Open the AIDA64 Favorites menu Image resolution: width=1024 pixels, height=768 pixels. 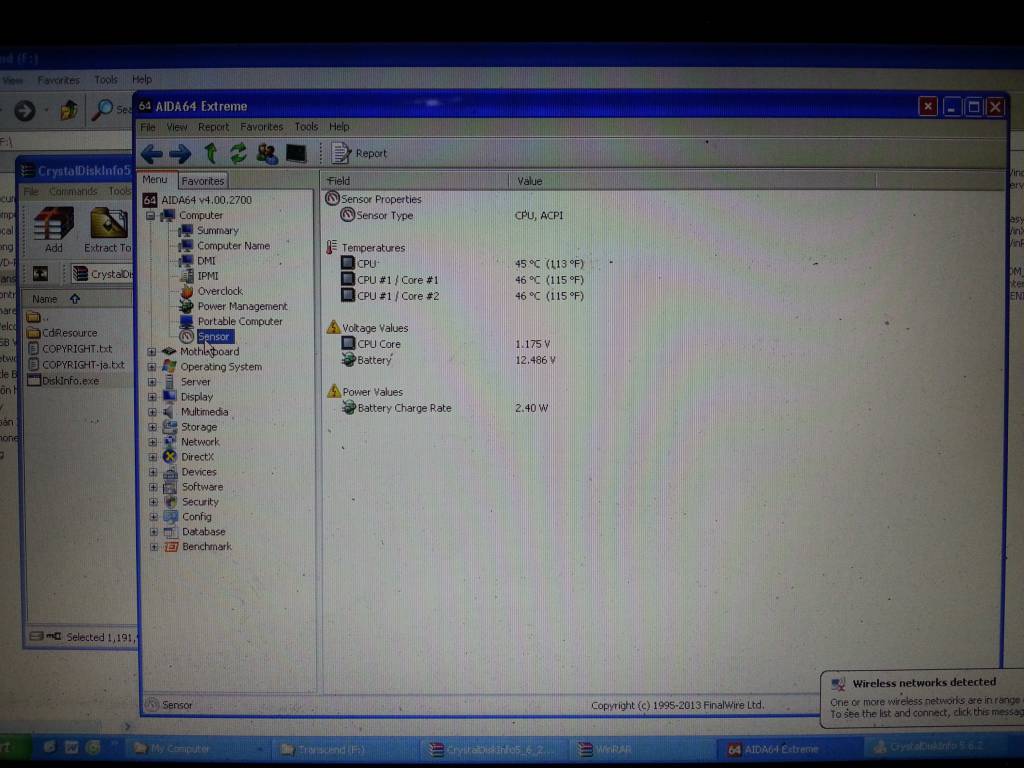click(261, 127)
